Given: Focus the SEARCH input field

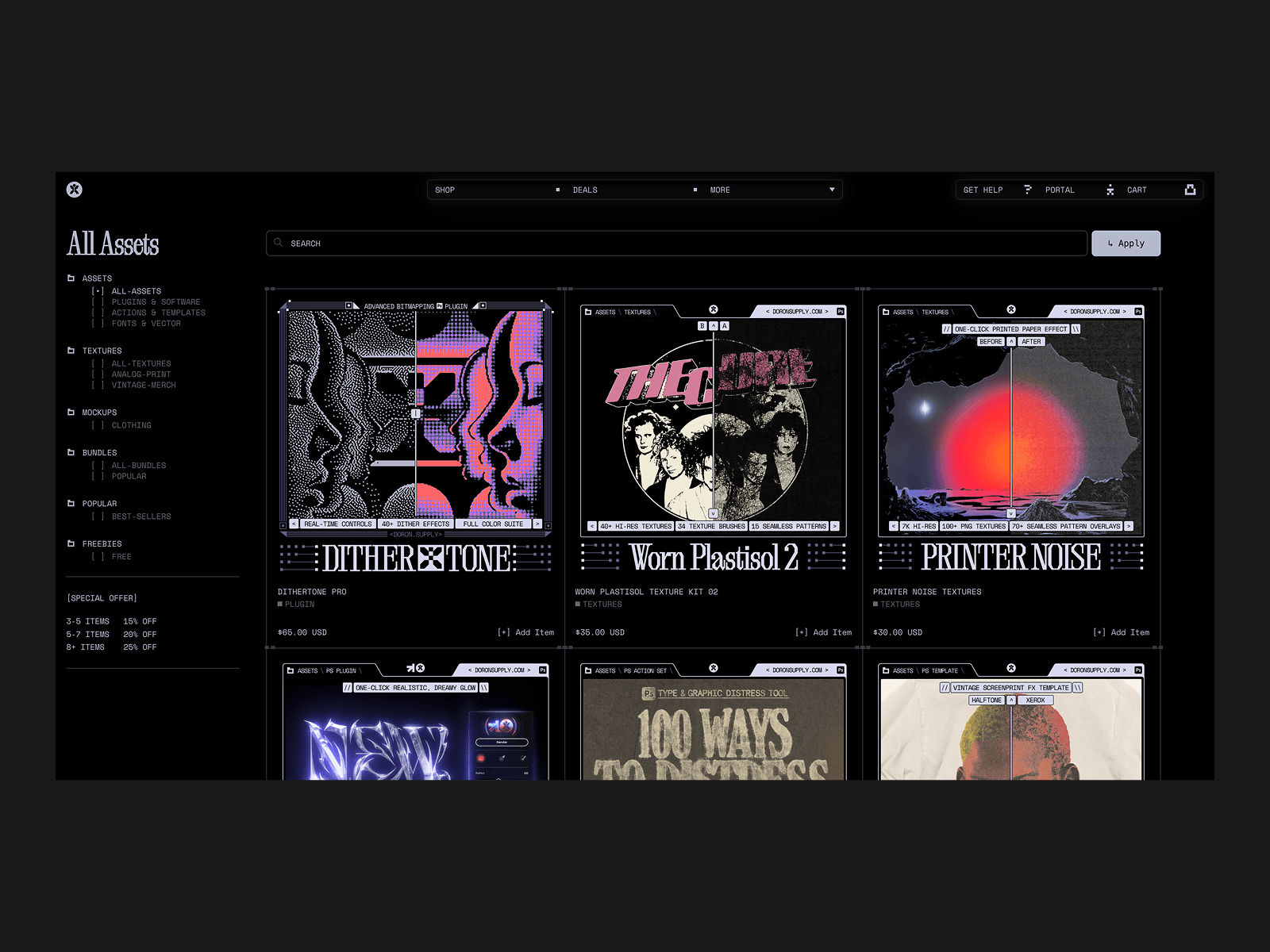Looking at the screenshot, I should point(676,244).
